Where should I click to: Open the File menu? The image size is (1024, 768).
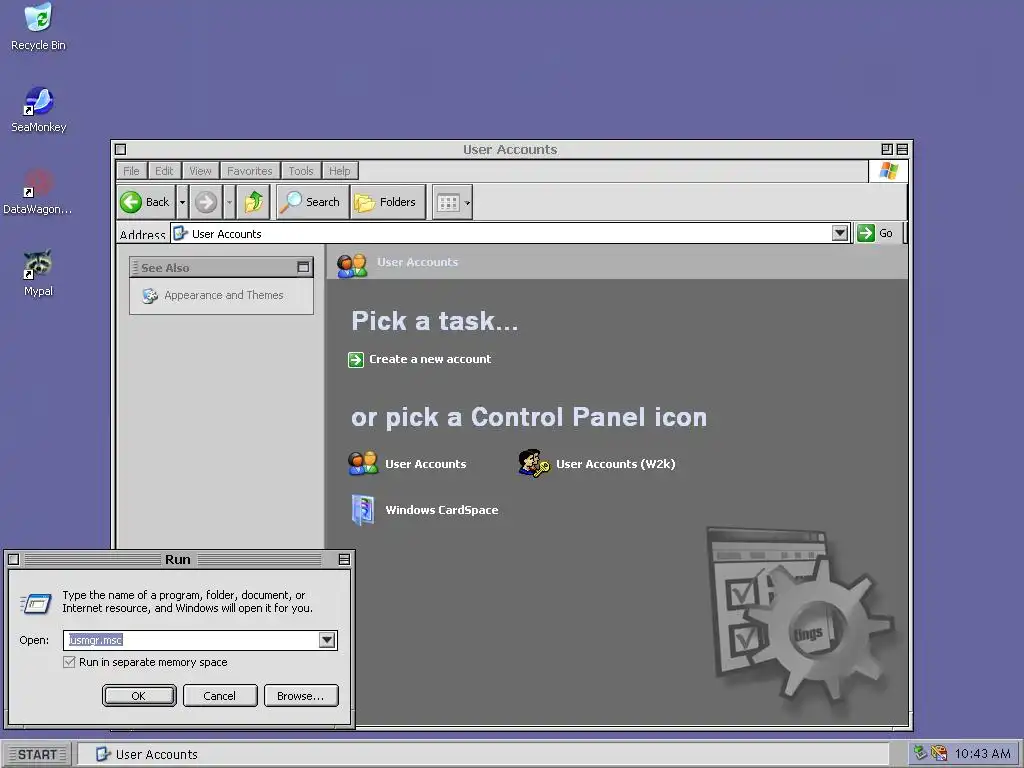tap(131, 171)
